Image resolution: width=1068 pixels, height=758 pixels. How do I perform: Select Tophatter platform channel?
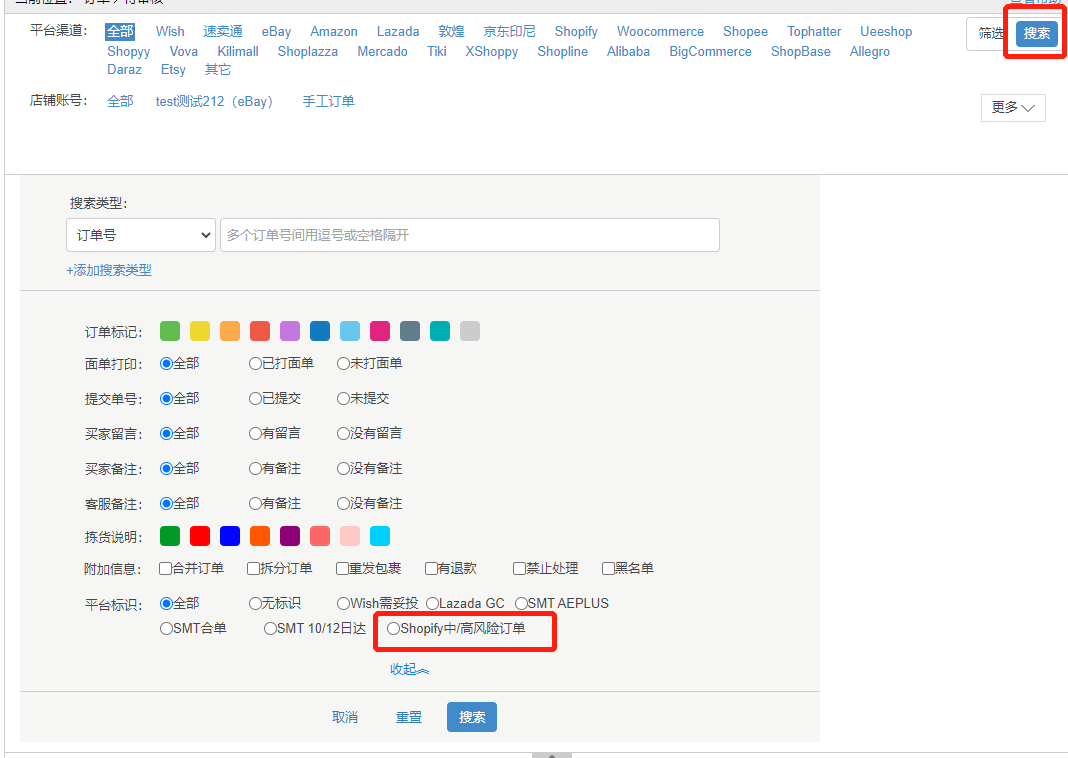tap(814, 31)
